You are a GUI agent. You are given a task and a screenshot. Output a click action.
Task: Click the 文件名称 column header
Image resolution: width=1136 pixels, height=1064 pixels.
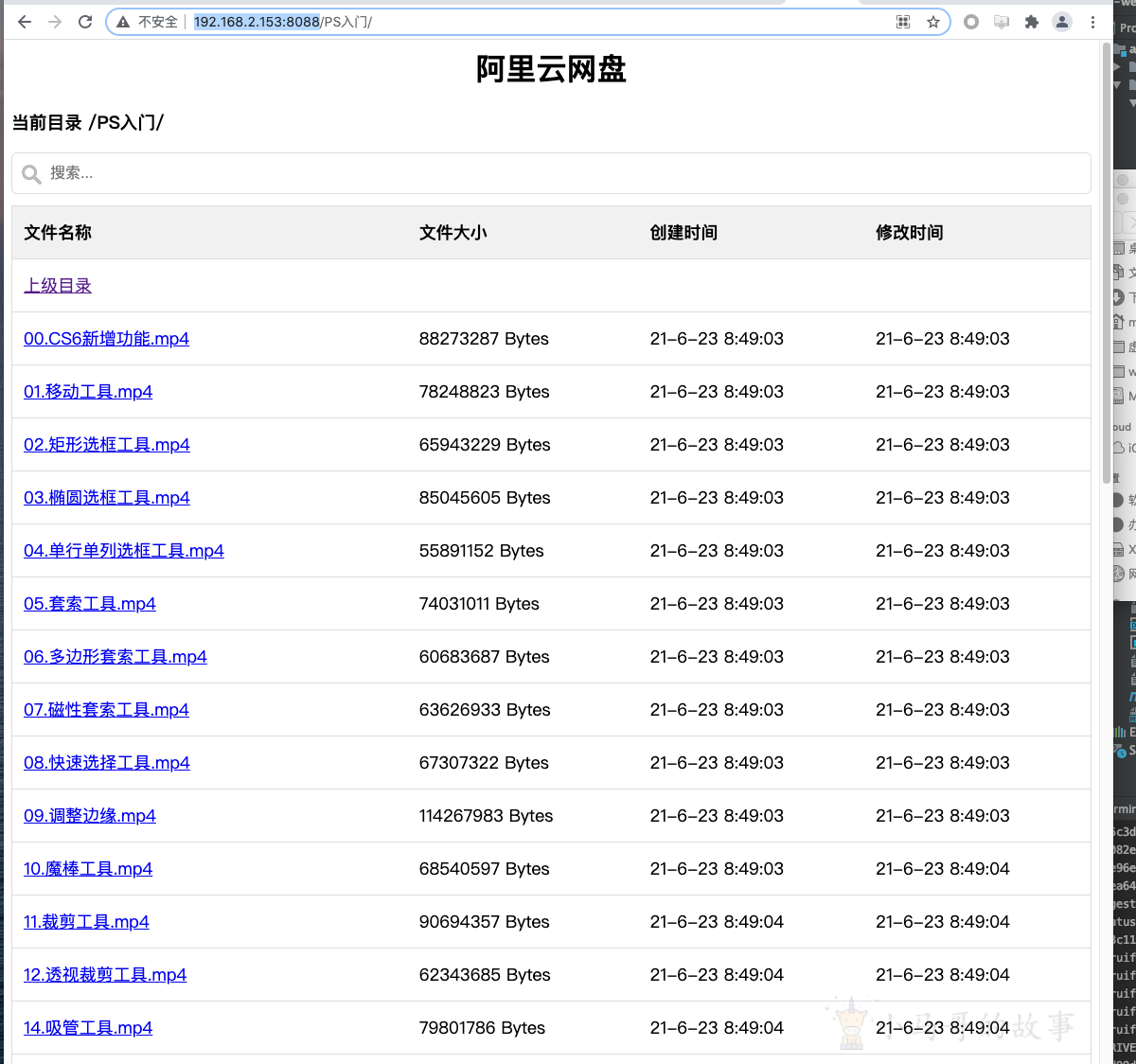pos(58,233)
